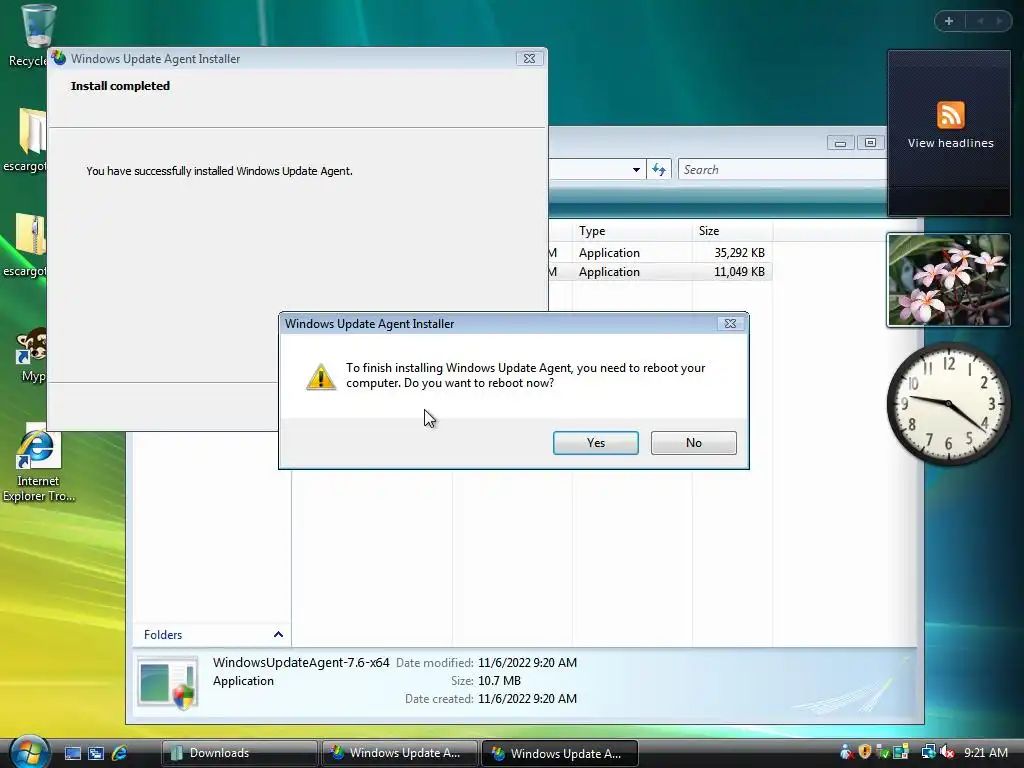
Task: Click Windows Sidebar tray icon
Action: [x=901, y=752]
